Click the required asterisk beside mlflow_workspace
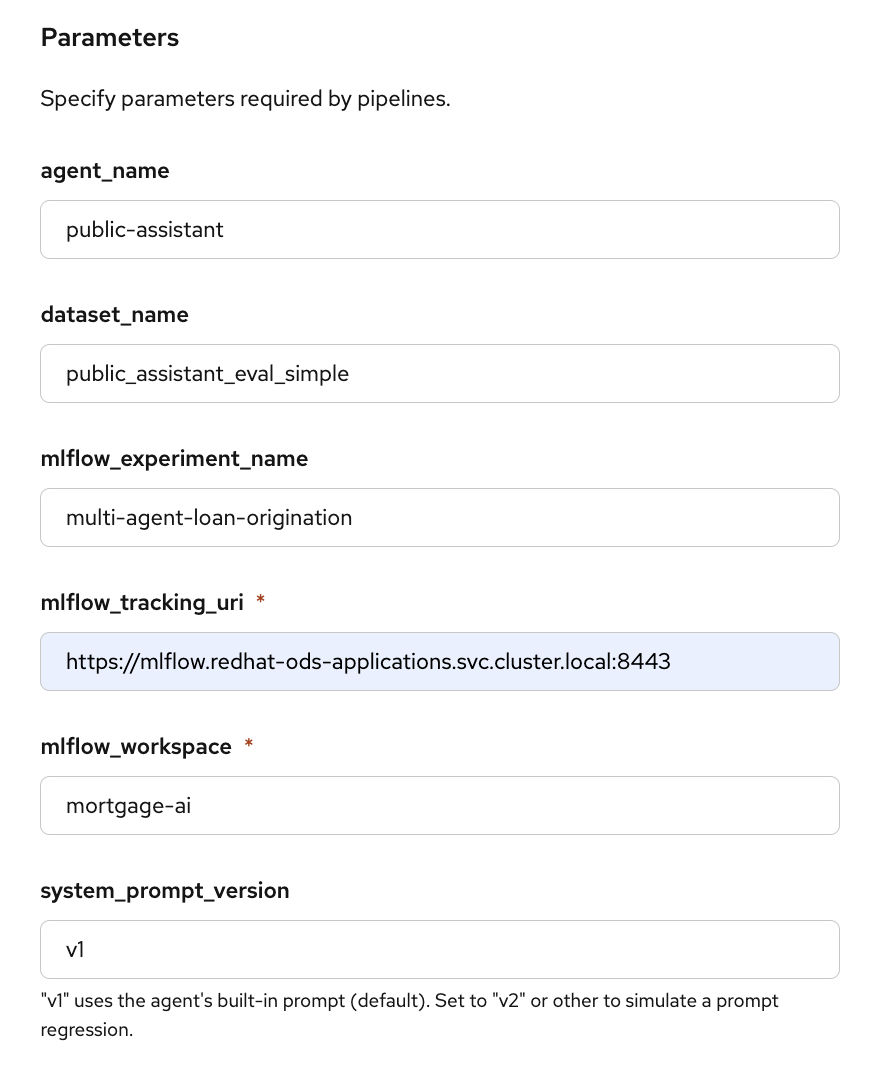Image resolution: width=896 pixels, height=1082 pixels. pyautogui.click(x=249, y=746)
